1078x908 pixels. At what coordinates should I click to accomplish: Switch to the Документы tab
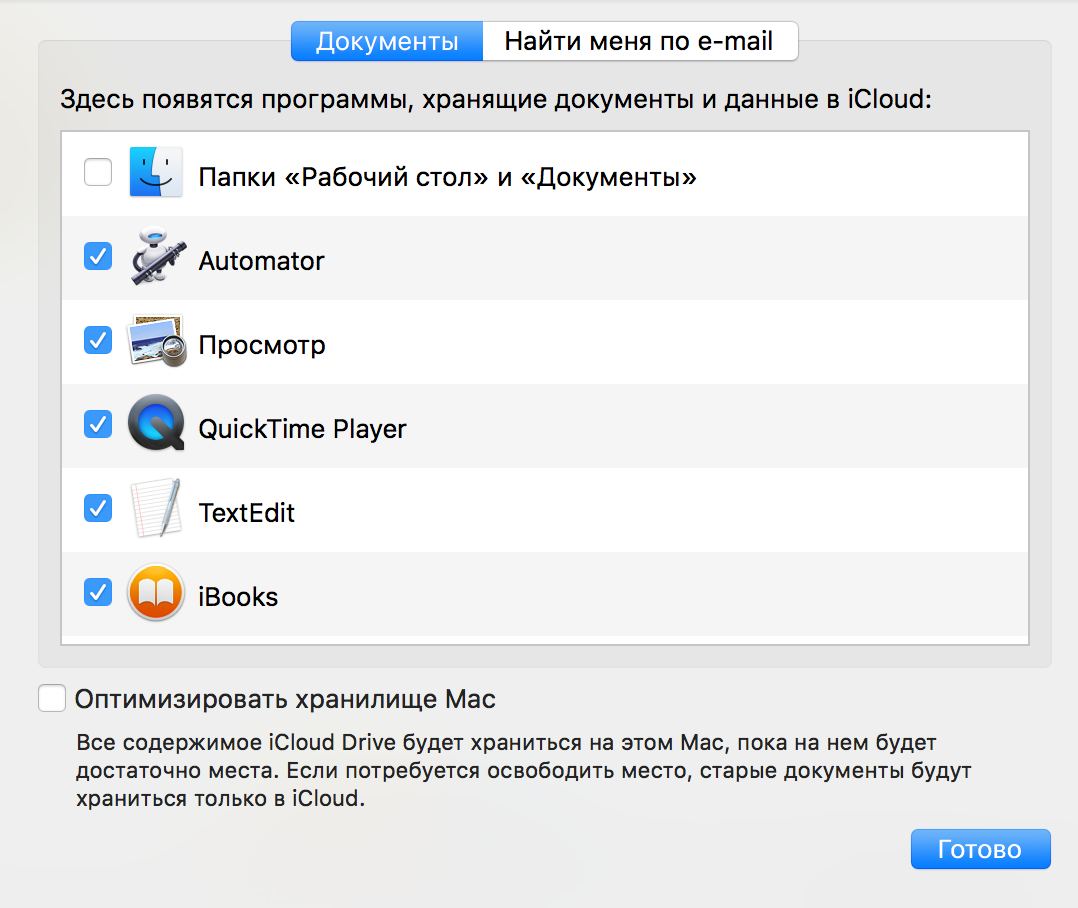tap(387, 41)
